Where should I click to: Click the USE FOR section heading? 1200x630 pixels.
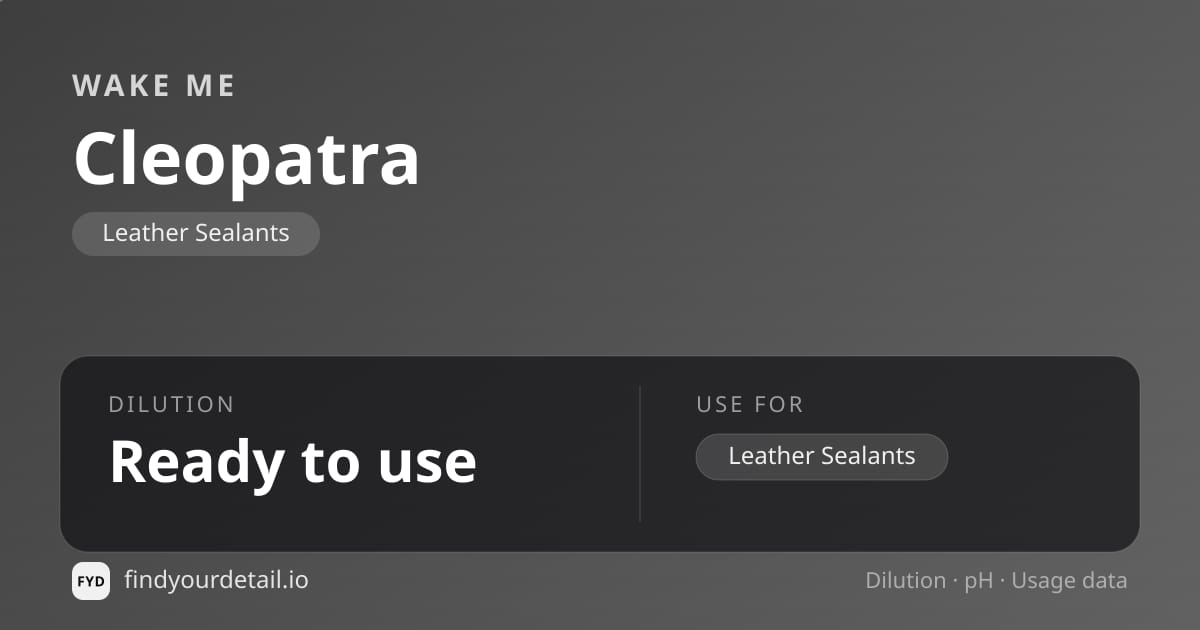[750, 405]
